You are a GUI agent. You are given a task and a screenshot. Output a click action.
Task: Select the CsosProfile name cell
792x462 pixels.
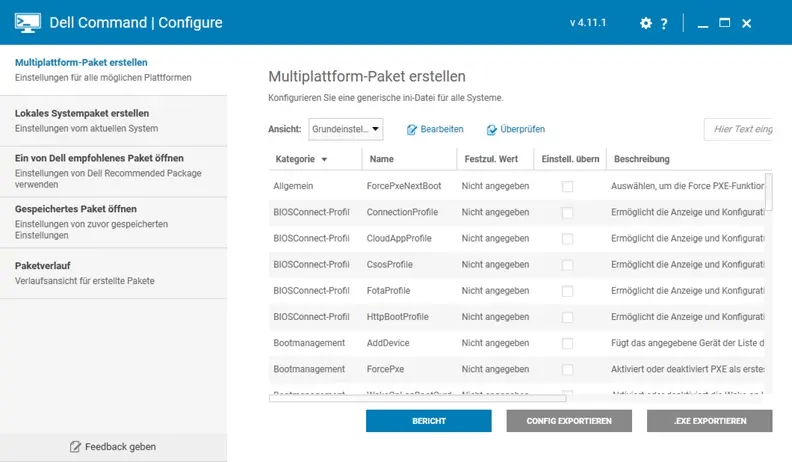pos(389,265)
